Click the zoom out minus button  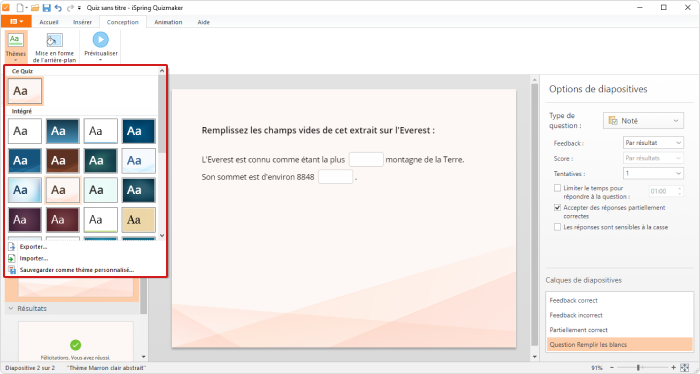click(612, 368)
